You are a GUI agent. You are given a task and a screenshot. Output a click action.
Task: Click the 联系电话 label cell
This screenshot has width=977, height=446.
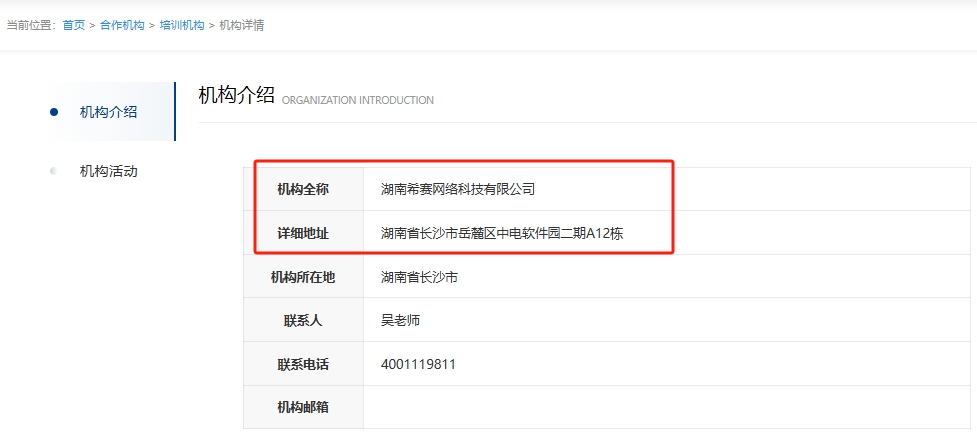tap(303, 364)
